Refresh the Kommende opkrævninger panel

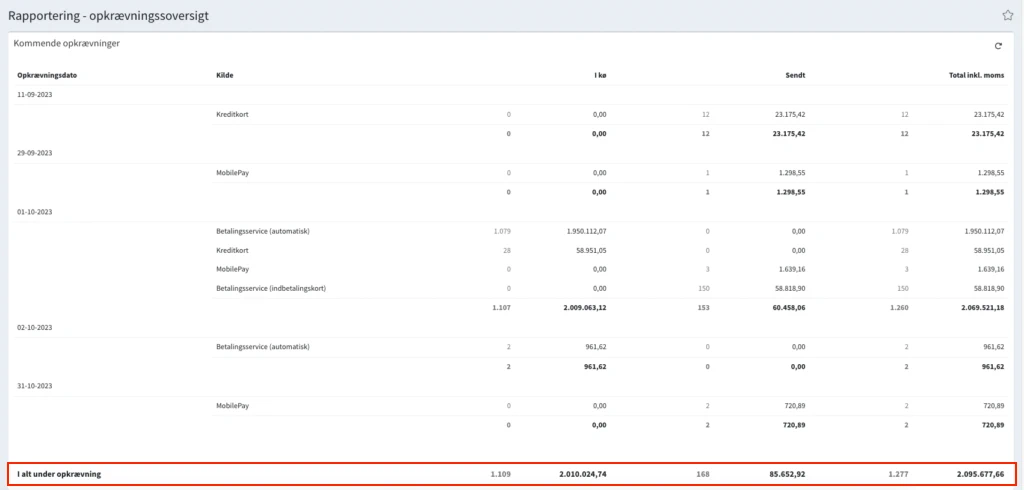998,46
